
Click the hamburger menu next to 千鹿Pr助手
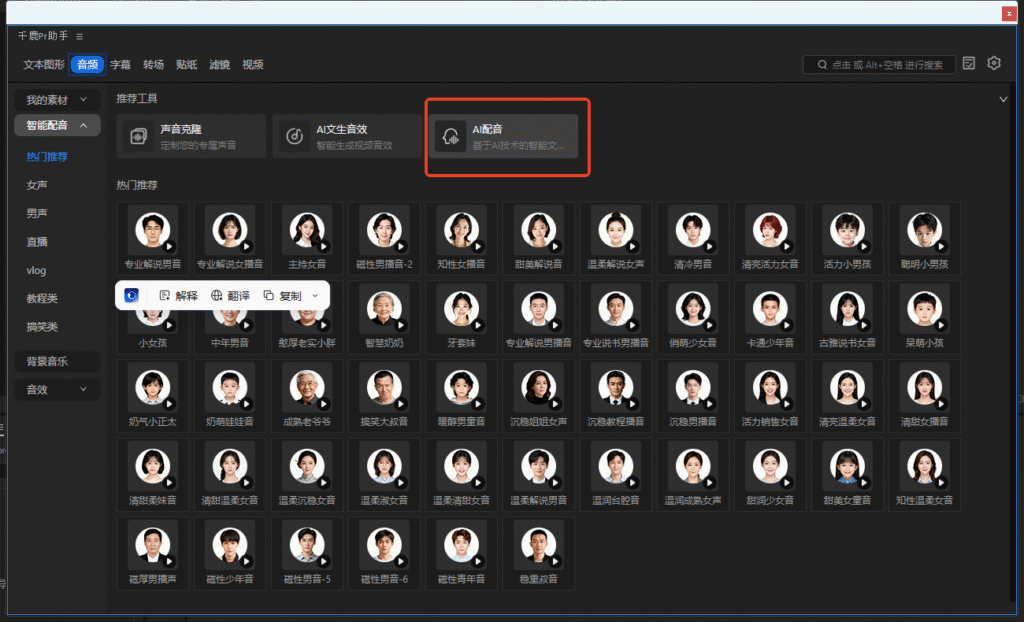click(x=79, y=36)
